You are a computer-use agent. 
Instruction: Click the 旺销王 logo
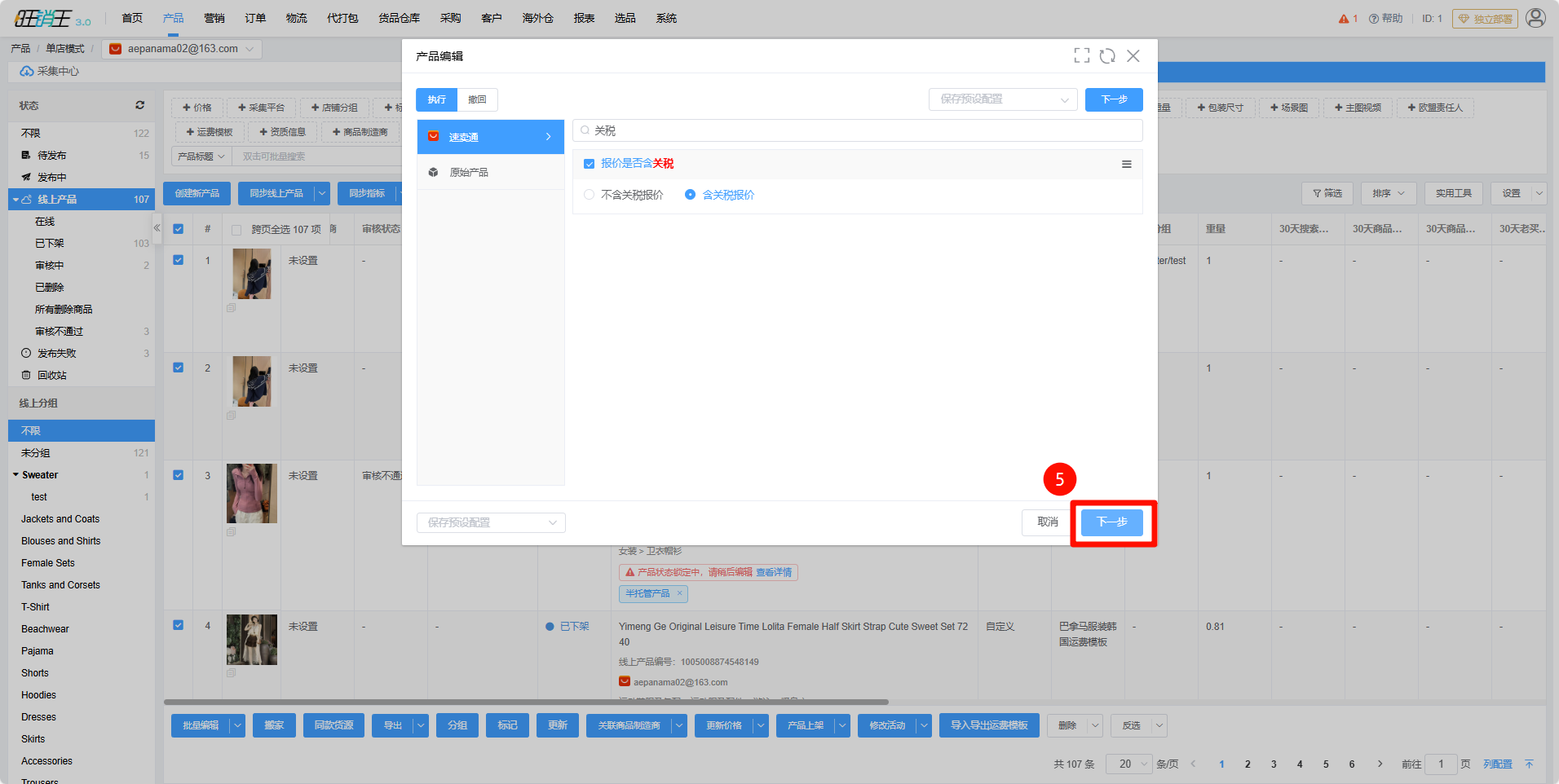53,18
